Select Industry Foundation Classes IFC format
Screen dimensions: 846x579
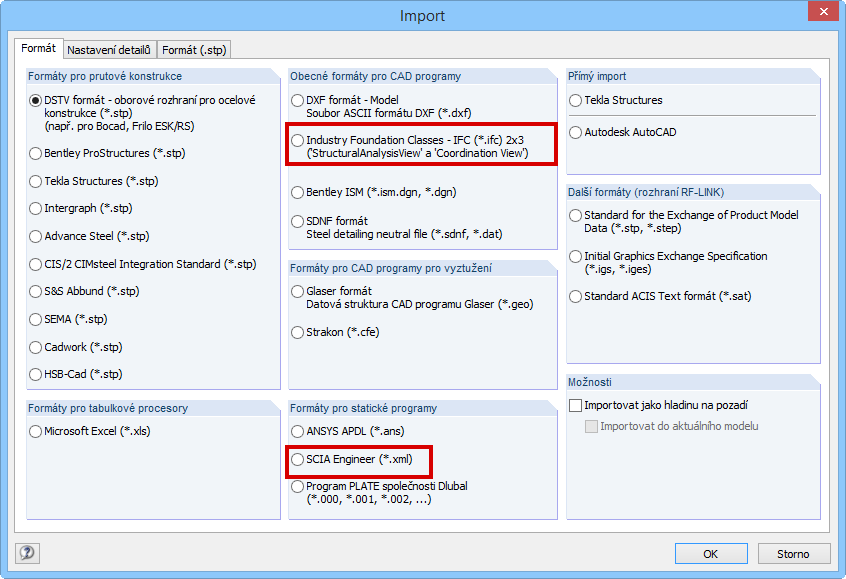[298, 141]
